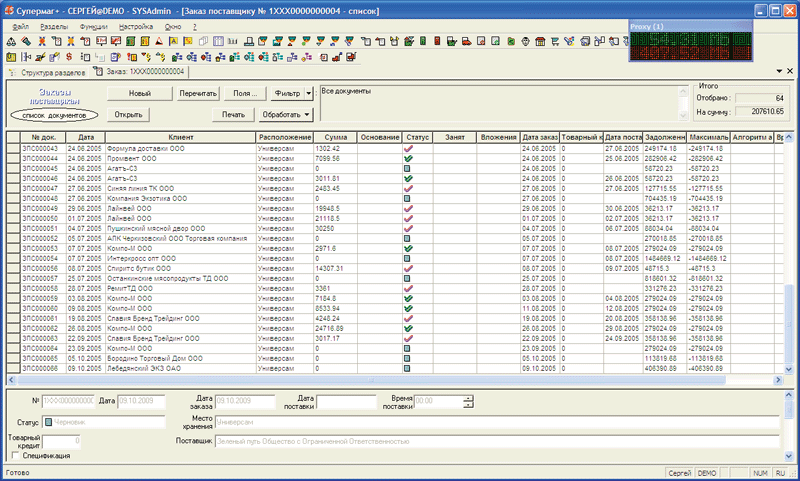The image size is (800, 481).
Task: Click the Перечитать button
Action: [x=198, y=93]
